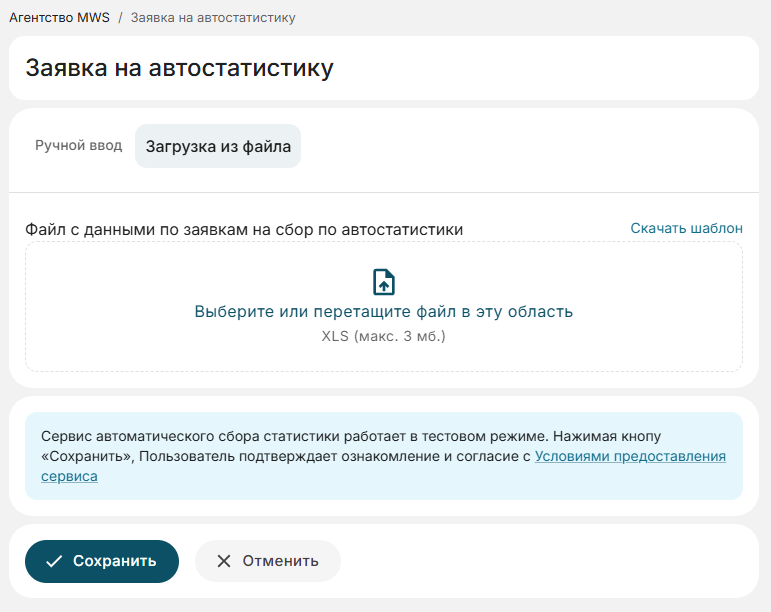Select the Загрузка из файла tab
The height and width of the screenshot is (612, 771).
218,146
